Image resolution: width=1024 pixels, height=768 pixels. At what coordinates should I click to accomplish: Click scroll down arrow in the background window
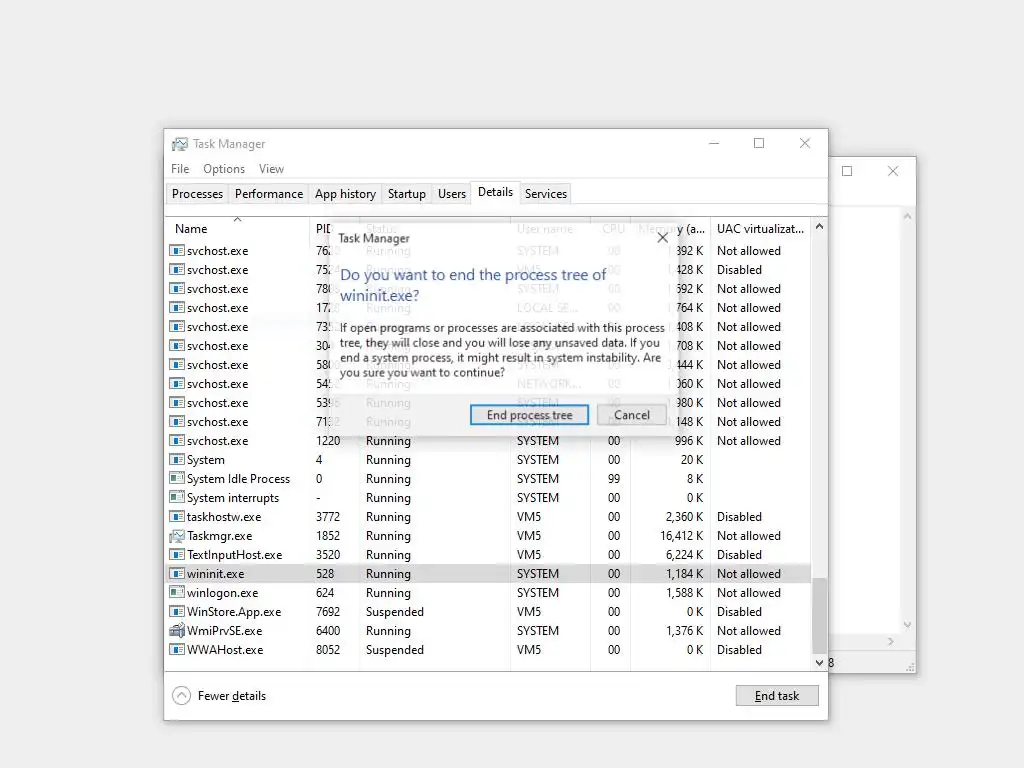click(907, 625)
